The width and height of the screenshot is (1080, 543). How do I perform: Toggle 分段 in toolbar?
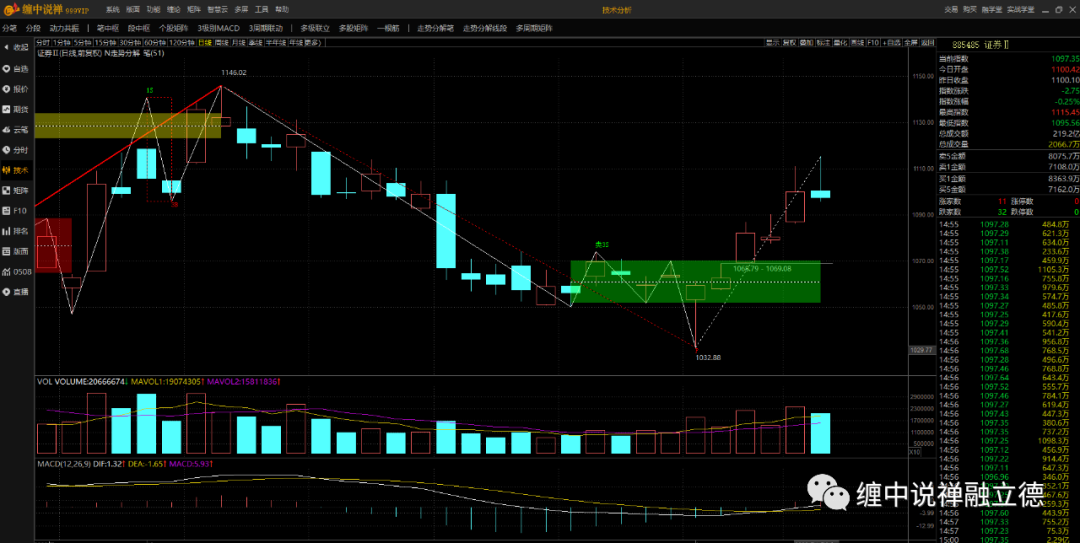[33, 28]
